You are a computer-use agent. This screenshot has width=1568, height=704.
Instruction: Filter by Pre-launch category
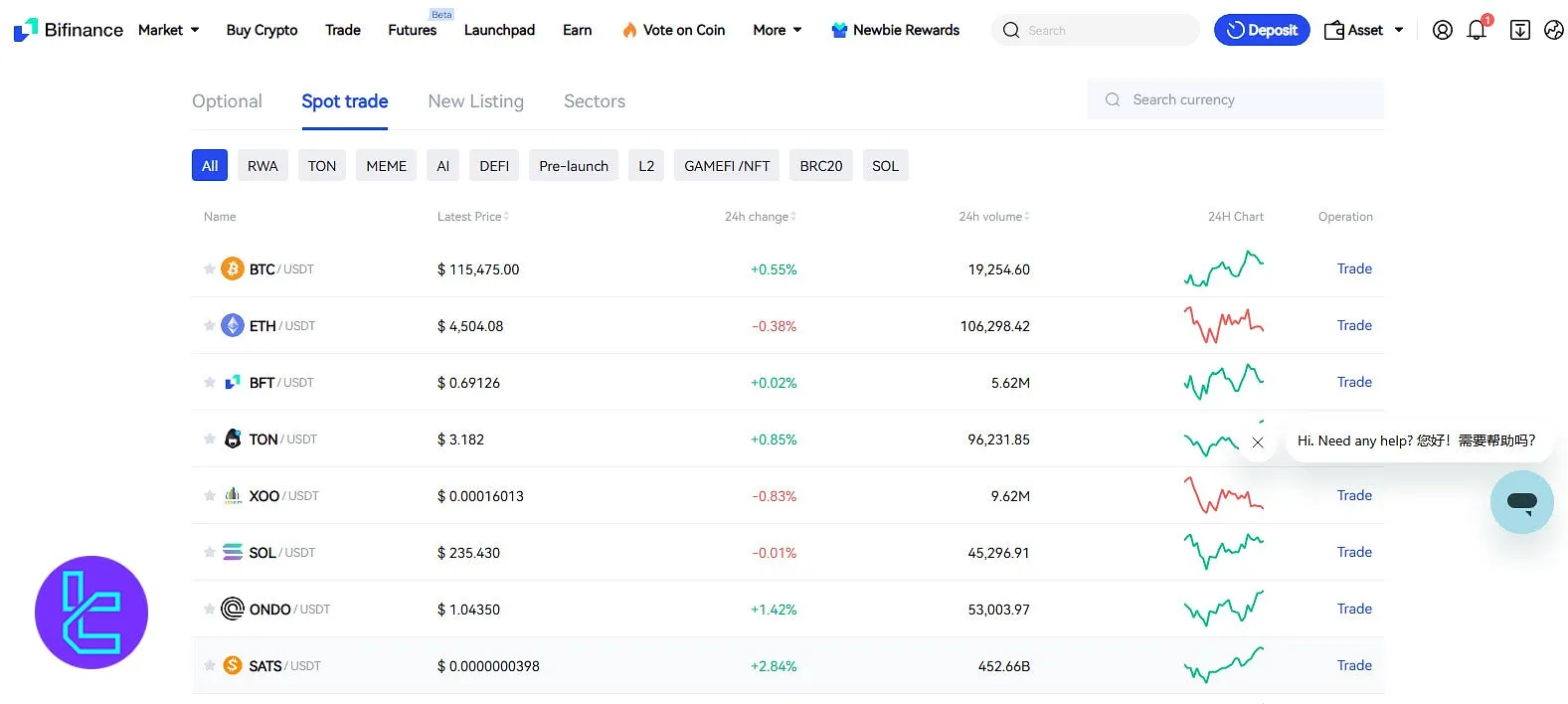[574, 166]
